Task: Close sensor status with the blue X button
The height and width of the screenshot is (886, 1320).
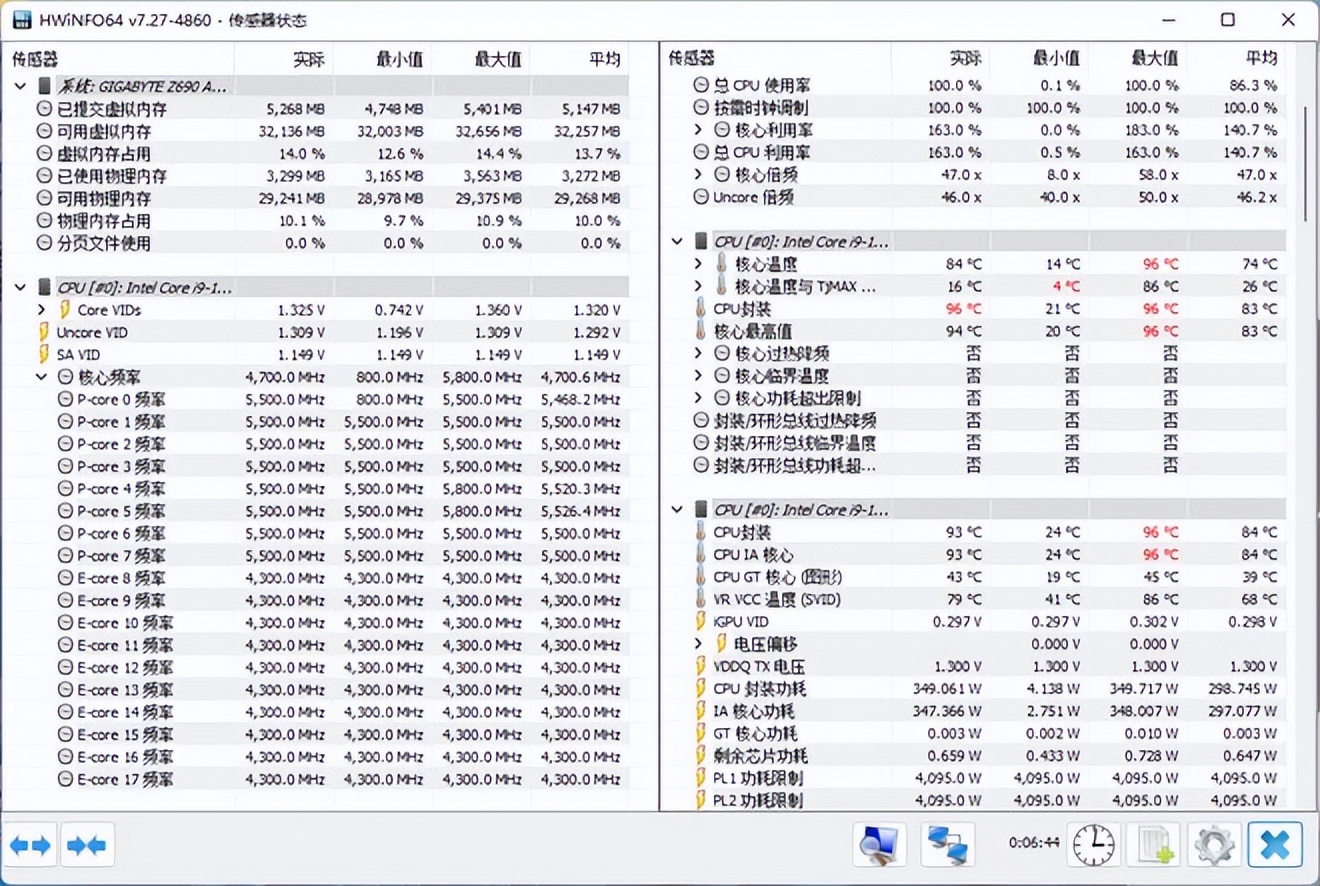Action: tap(1275, 845)
